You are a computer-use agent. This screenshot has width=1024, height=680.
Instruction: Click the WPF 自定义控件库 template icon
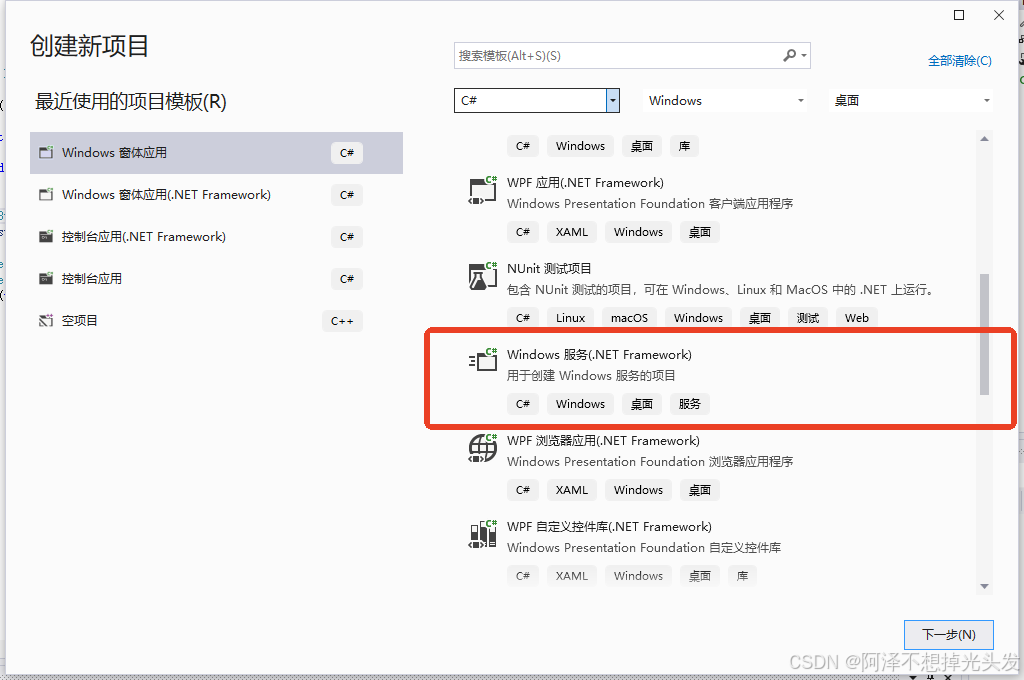483,534
